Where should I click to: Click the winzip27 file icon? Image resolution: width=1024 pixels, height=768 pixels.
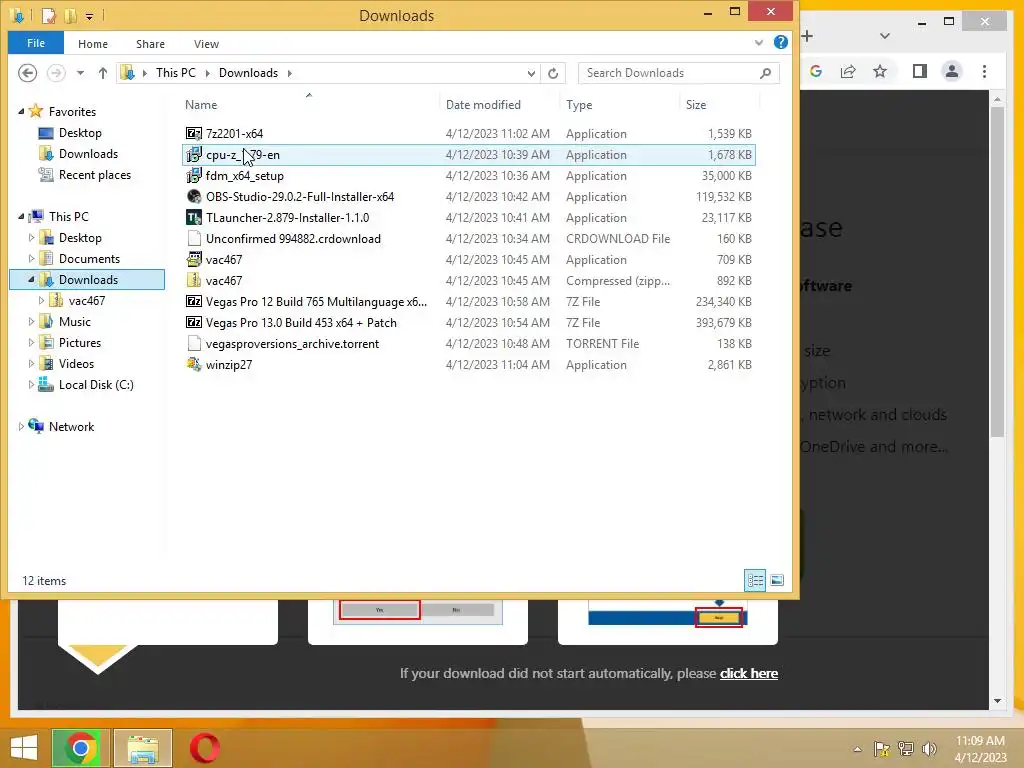(194, 364)
